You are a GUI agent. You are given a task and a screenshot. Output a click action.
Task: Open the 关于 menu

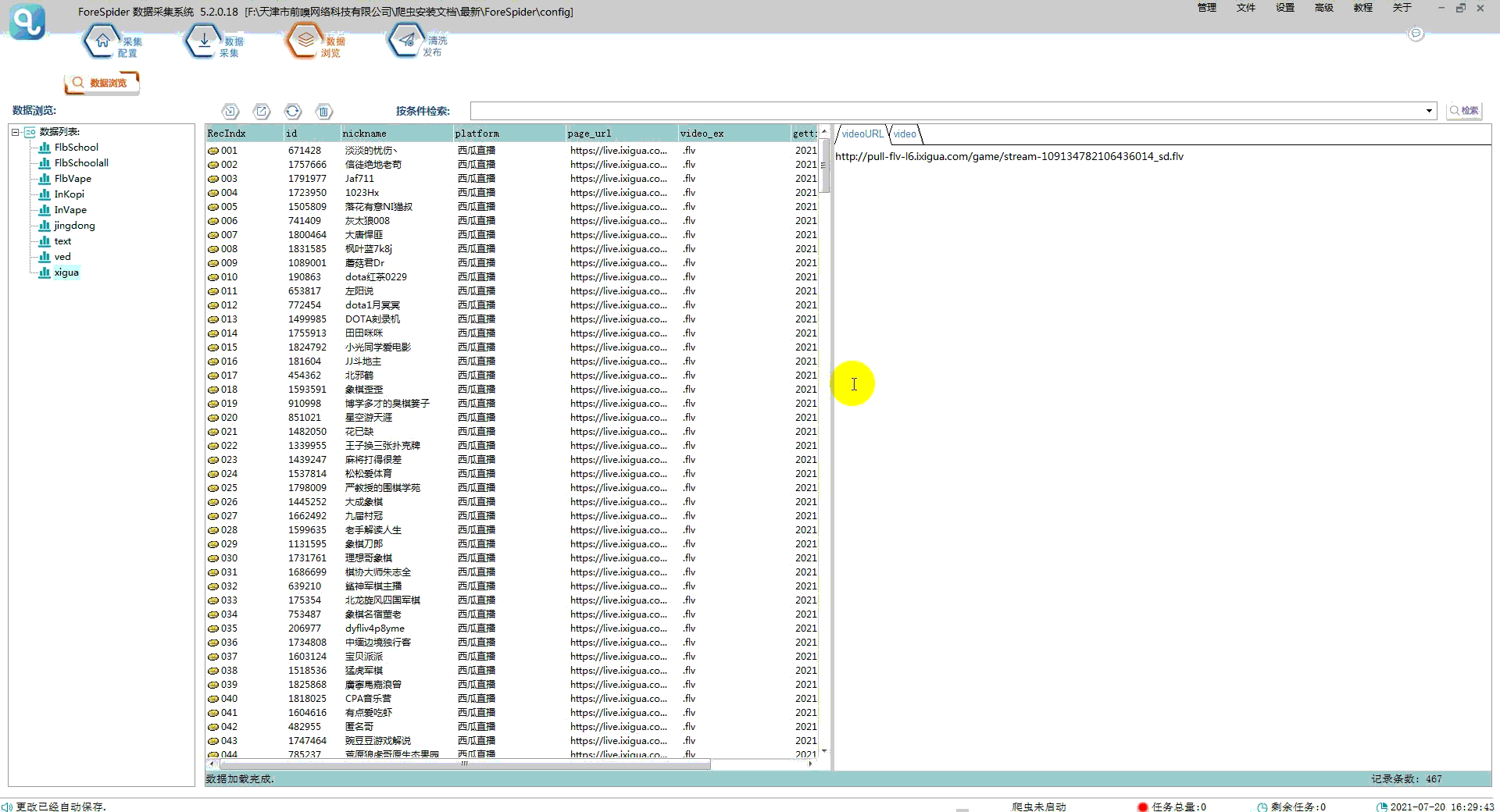click(x=1402, y=8)
